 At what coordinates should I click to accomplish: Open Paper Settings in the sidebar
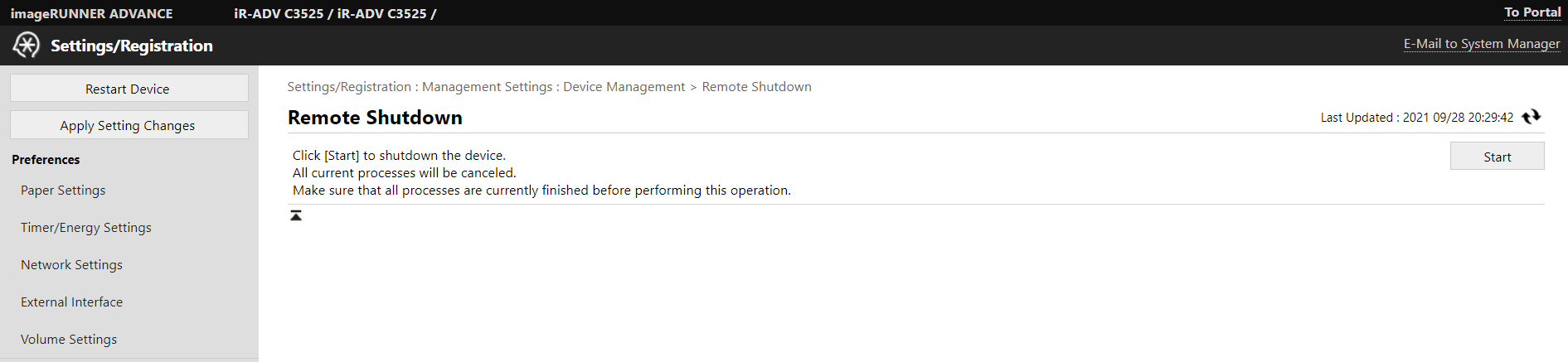click(63, 191)
